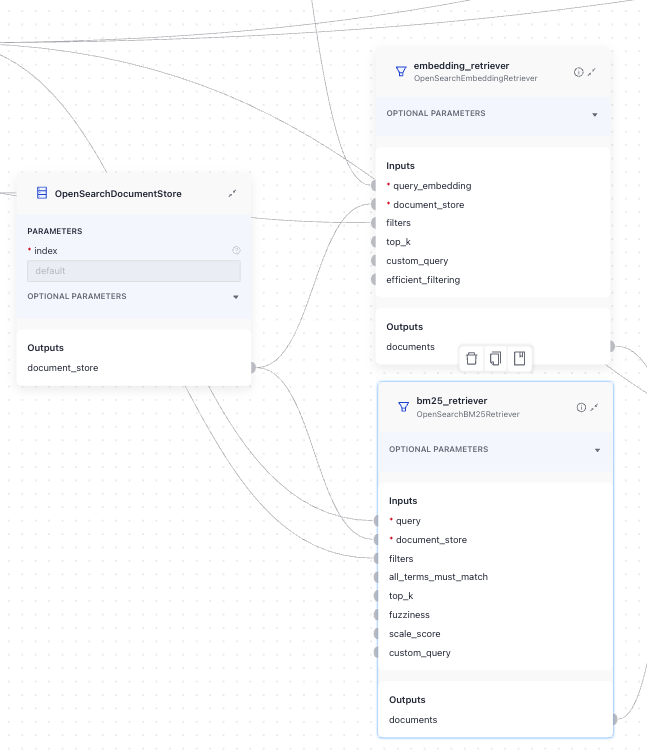Select the bm25_retriever node title

pyautogui.click(x=452, y=401)
